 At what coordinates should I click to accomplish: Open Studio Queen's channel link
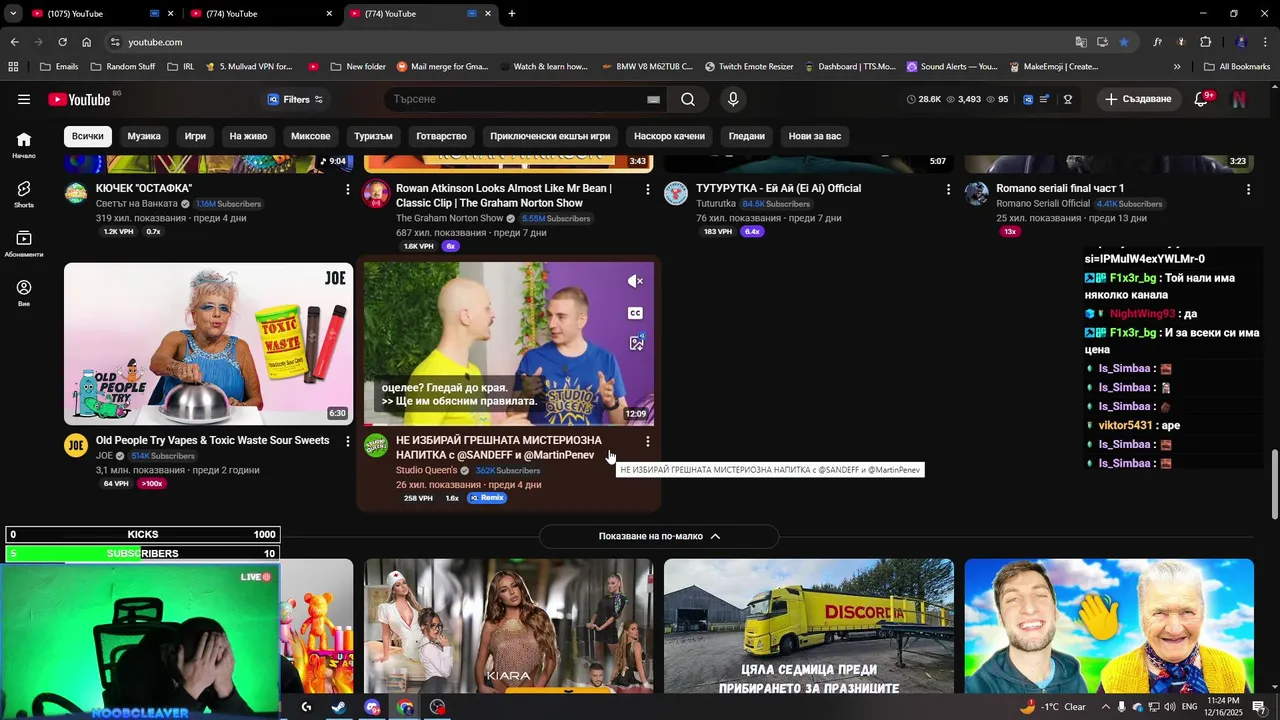pos(426,470)
